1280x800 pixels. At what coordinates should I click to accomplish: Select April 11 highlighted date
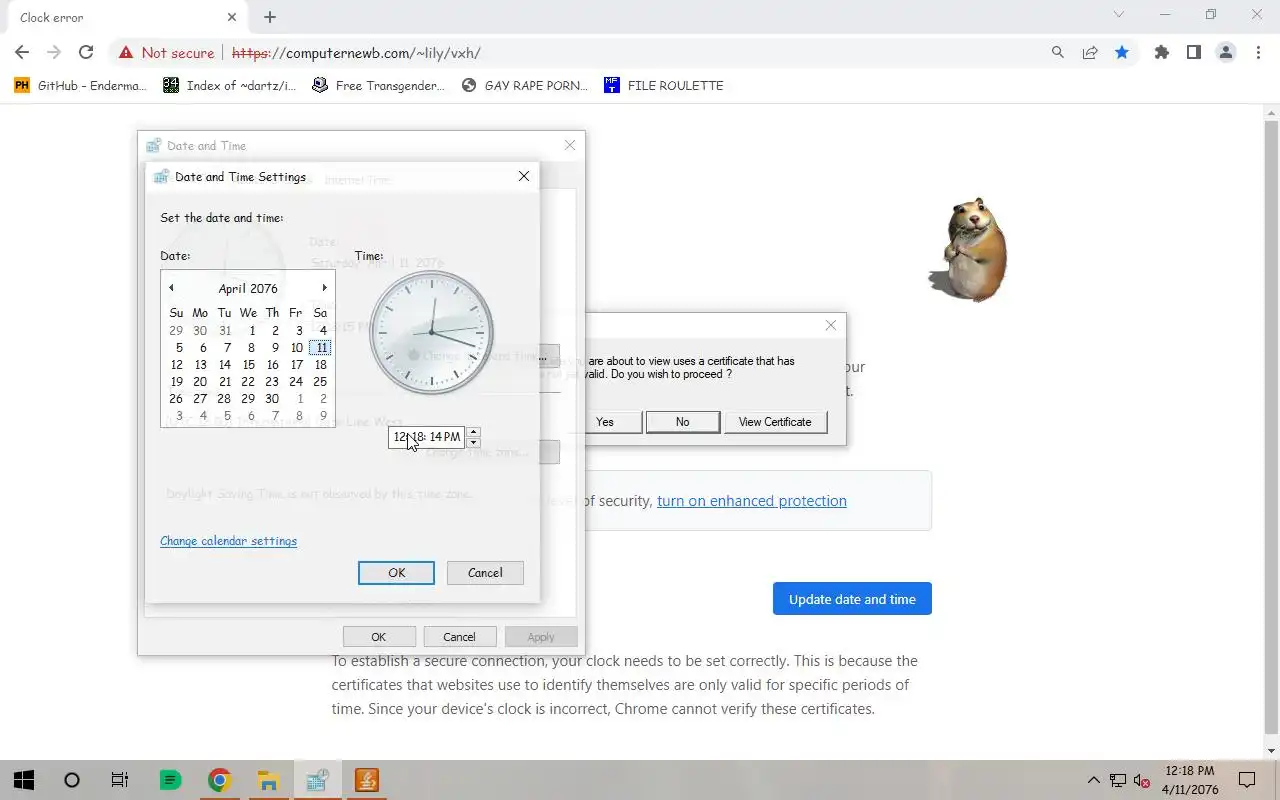[320, 348]
